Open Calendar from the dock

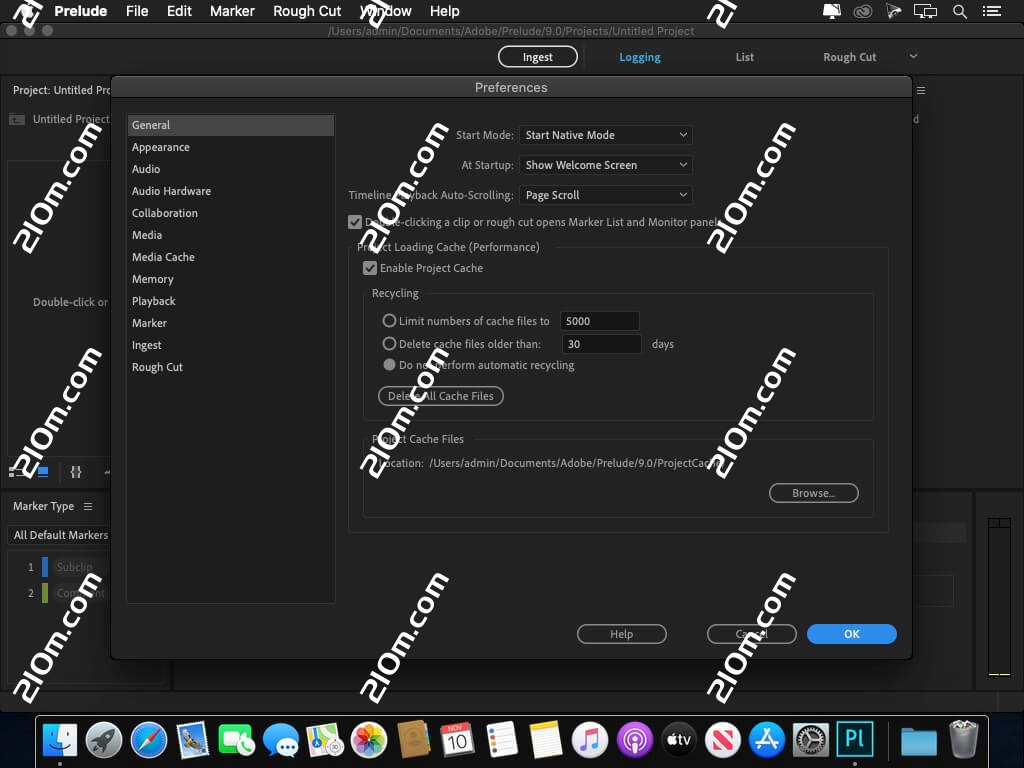pyautogui.click(x=457, y=740)
